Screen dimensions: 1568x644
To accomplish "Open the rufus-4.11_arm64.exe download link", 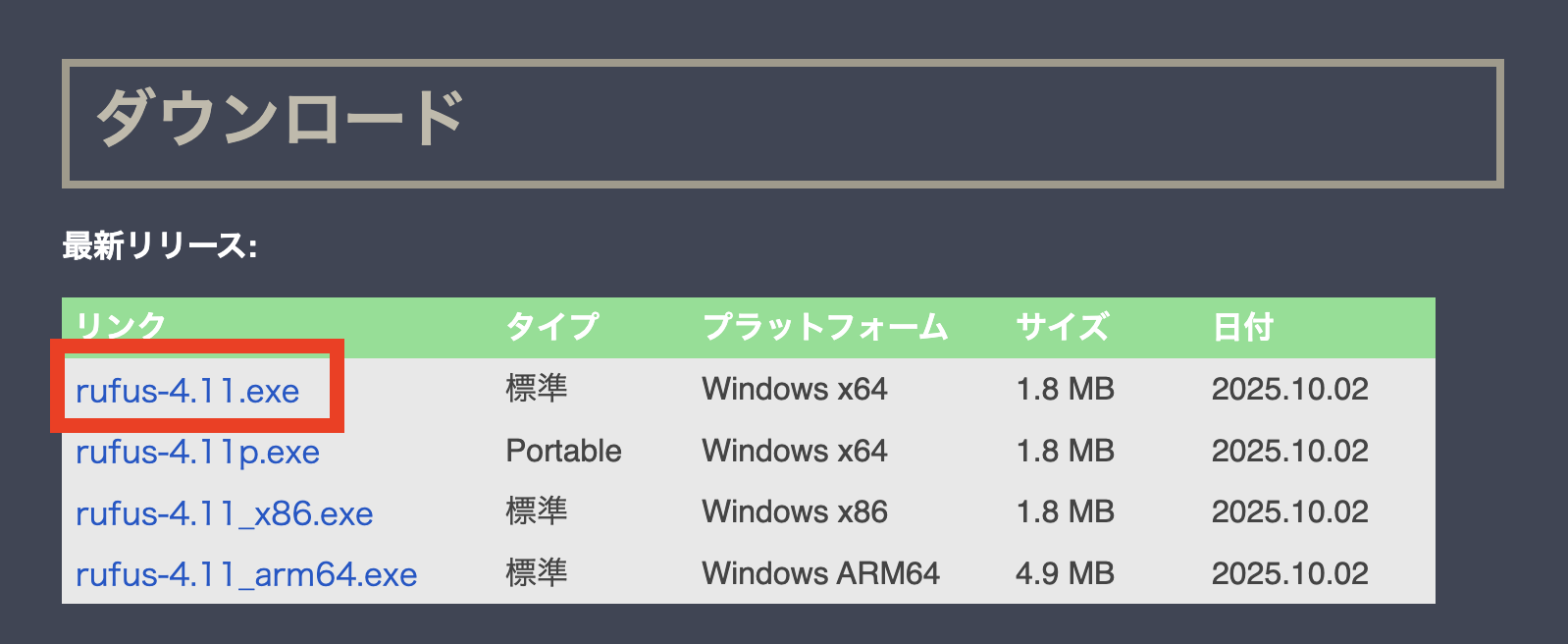I will click(x=246, y=573).
